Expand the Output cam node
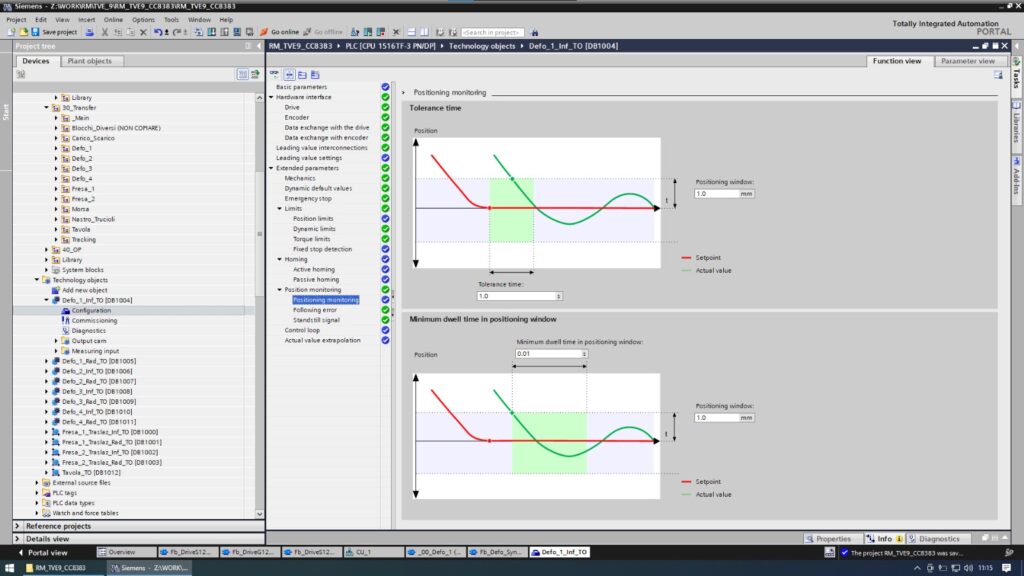The width and height of the screenshot is (1024, 576). click(x=56, y=341)
